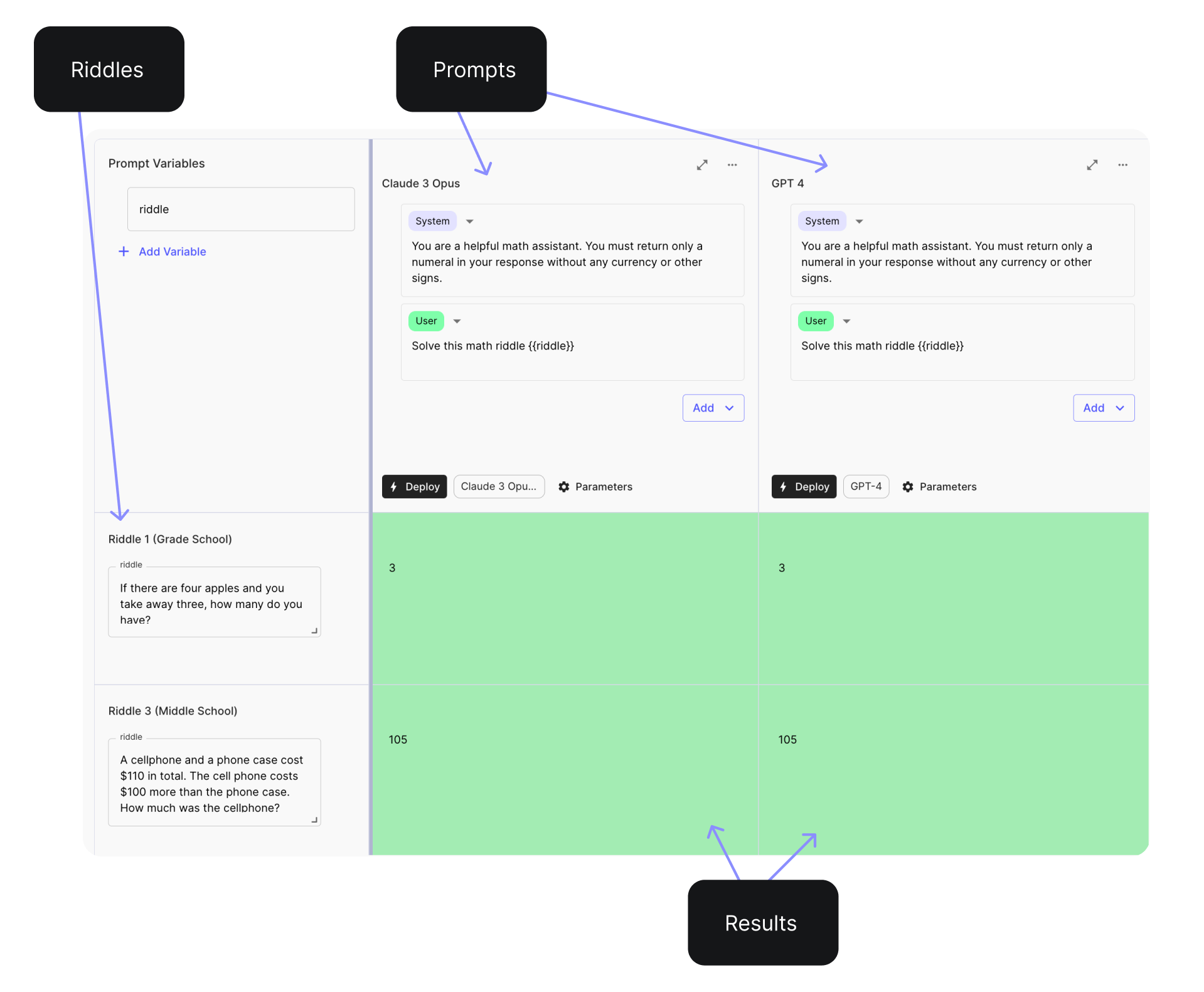Viewport: 1204px width, 992px height.
Task: Select the Claude 3 Opus result for Riddle 1
Action: point(565,599)
